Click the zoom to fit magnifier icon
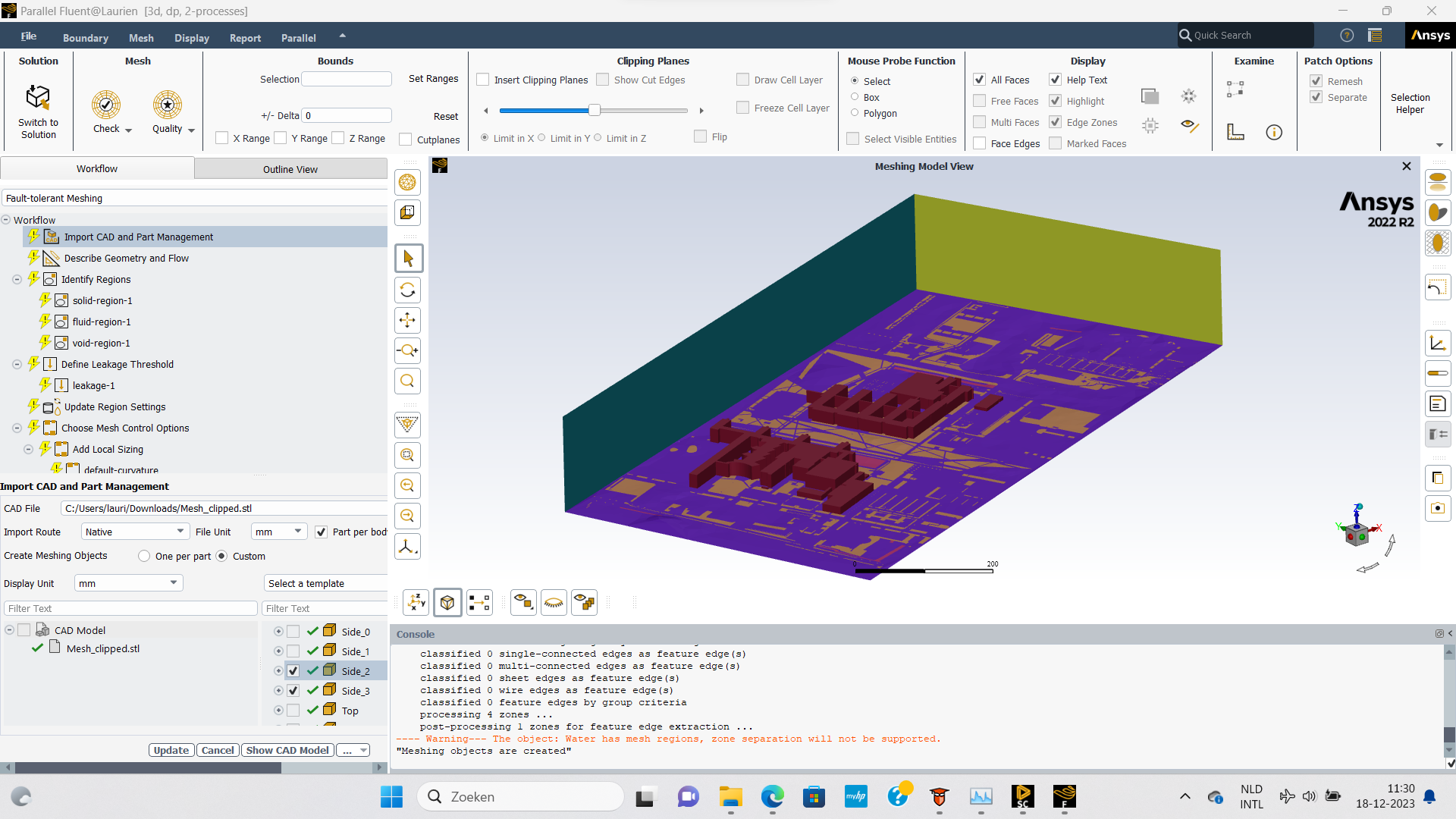 408,381
